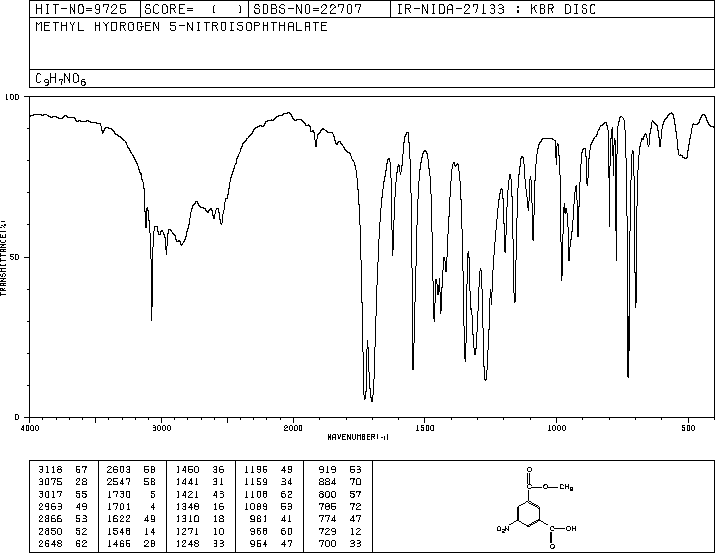Select the IR-NIDA-27133 : KBR DISC label
Screen dimensions: 715x553
[x=496, y=9]
